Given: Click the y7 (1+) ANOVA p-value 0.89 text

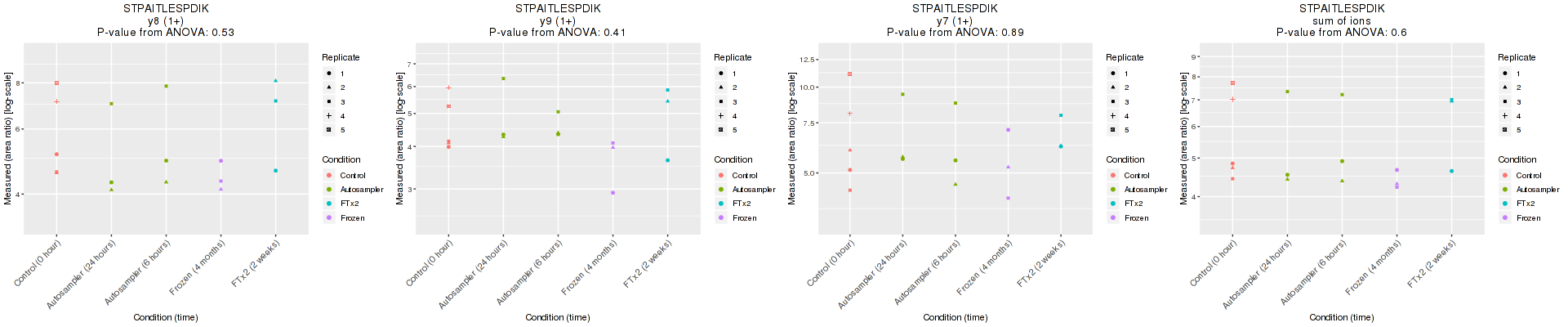Looking at the screenshot, I should pyautogui.click(x=955, y=33).
